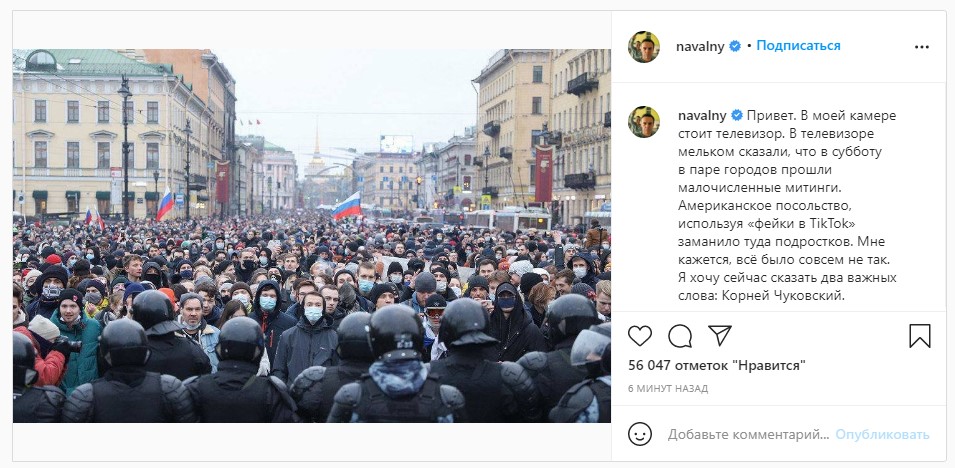Open the navalny username in the header
The height and width of the screenshot is (468, 955).
coord(700,47)
